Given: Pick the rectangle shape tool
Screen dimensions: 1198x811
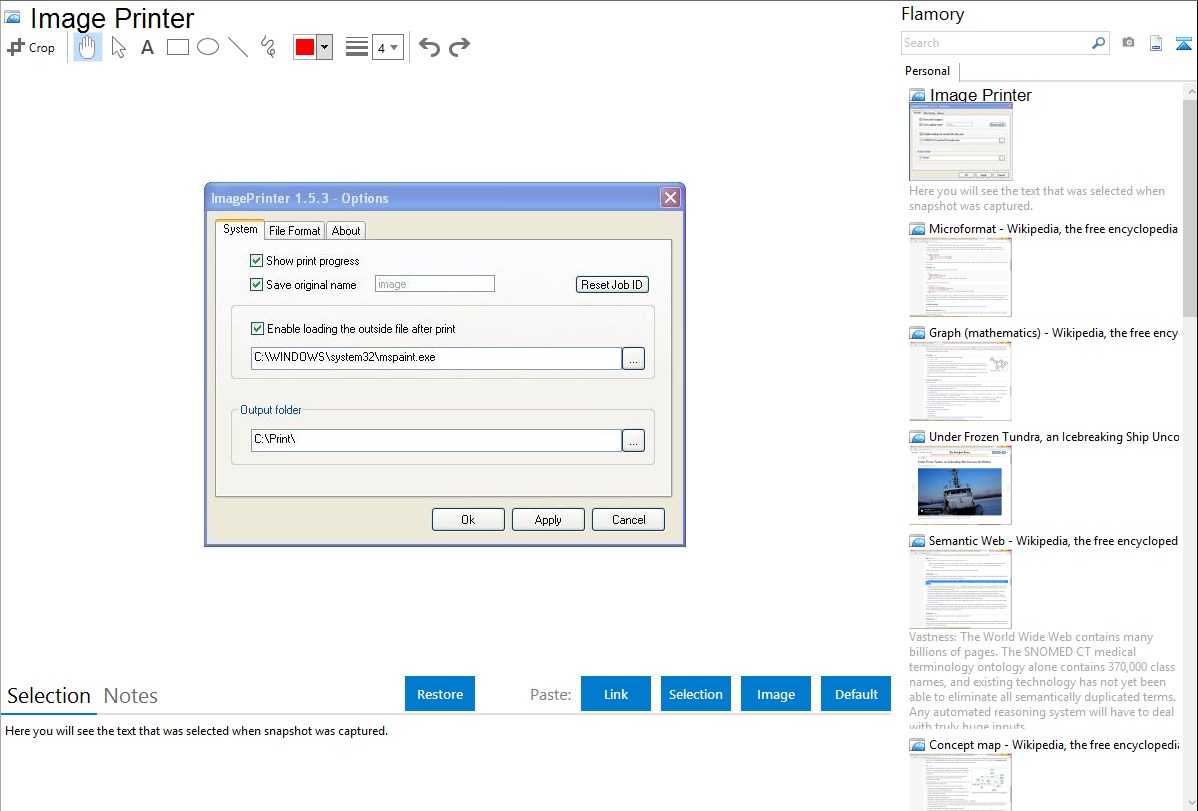Looking at the screenshot, I should (x=177, y=47).
